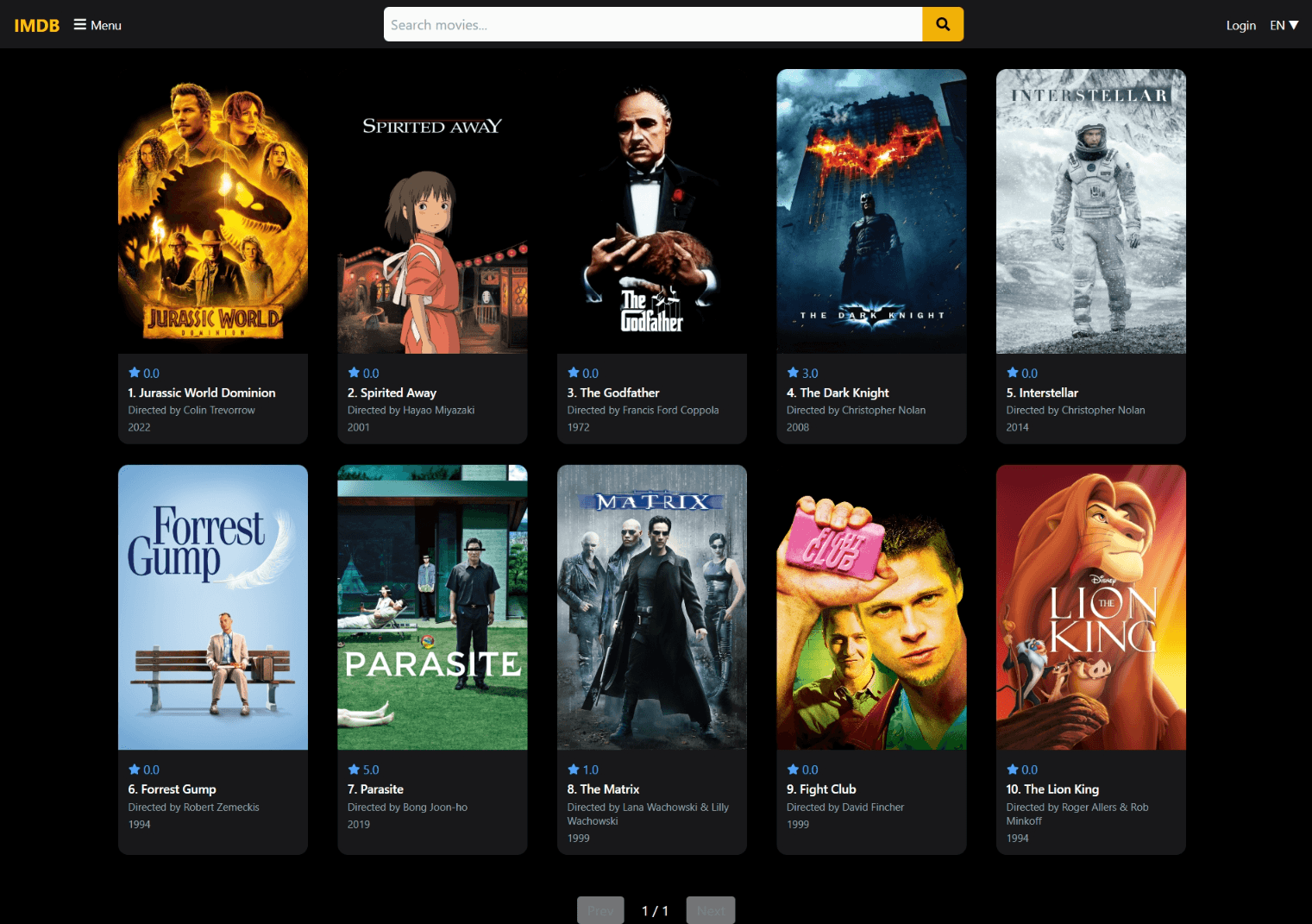The height and width of the screenshot is (924, 1312).
Task: Open the Forrest Gump poster
Action: (213, 607)
